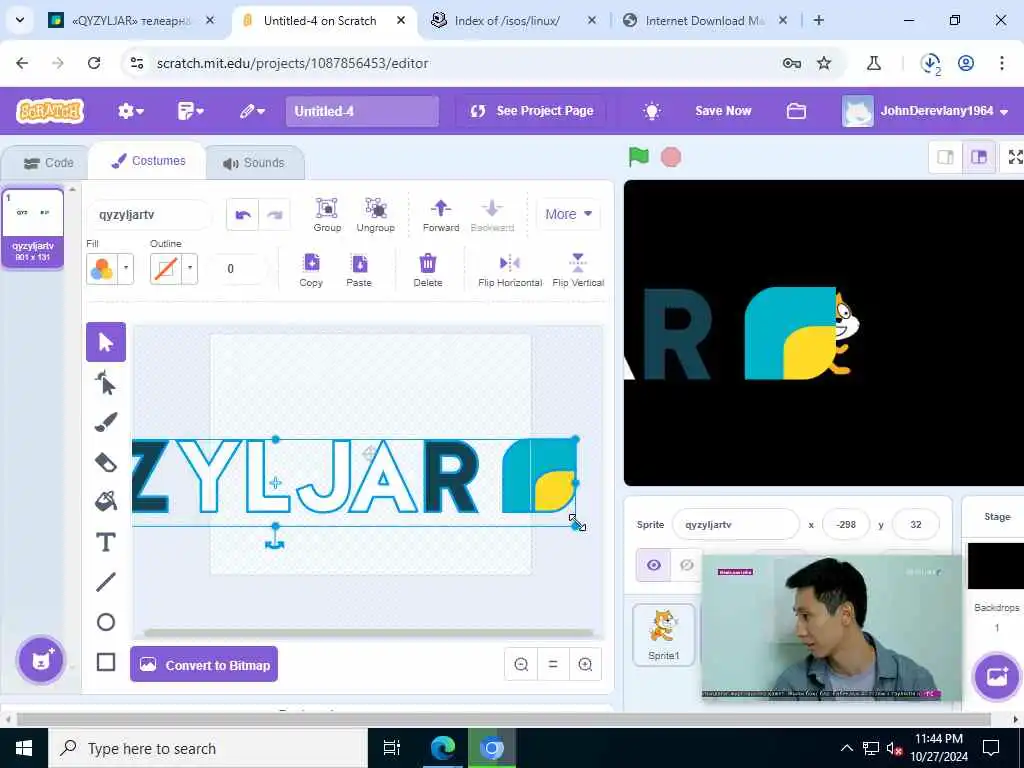Open the Outline color dropdown
The image size is (1024, 768).
tap(190, 268)
